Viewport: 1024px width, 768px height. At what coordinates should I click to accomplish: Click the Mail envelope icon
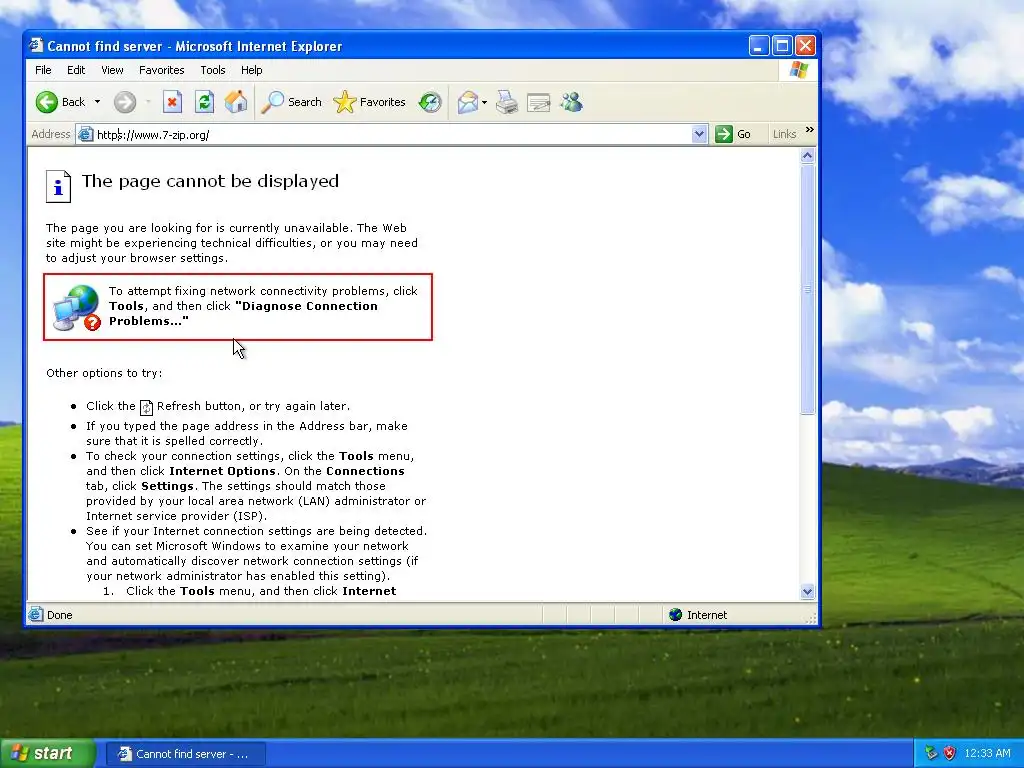pyautogui.click(x=468, y=102)
